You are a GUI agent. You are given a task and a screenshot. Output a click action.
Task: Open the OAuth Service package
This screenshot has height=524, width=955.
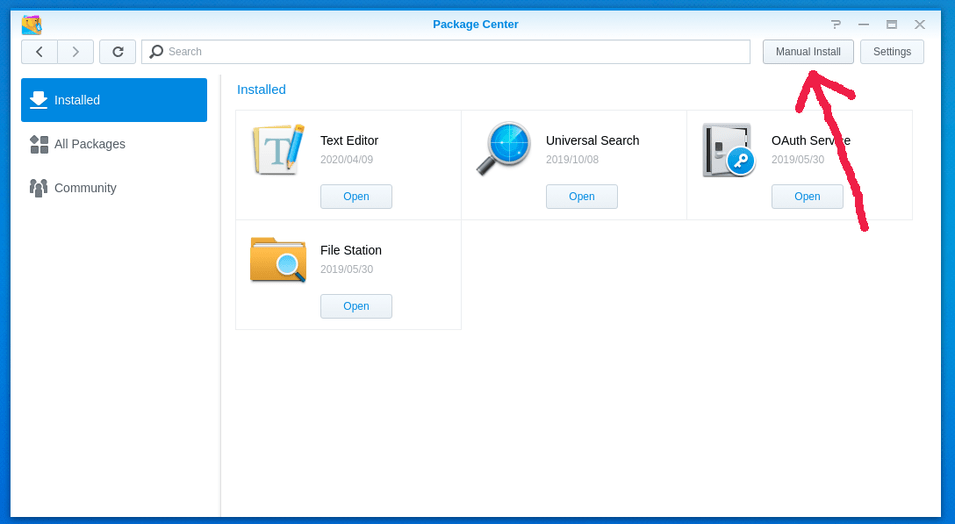tap(807, 196)
